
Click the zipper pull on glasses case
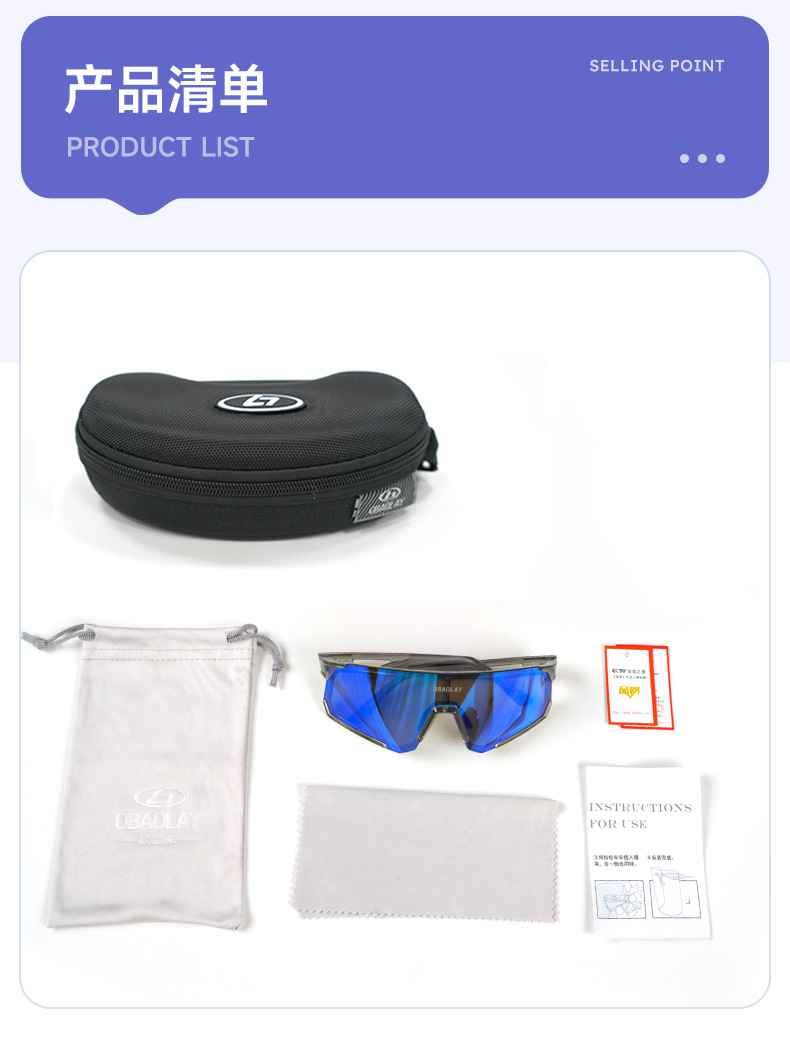tap(432, 450)
